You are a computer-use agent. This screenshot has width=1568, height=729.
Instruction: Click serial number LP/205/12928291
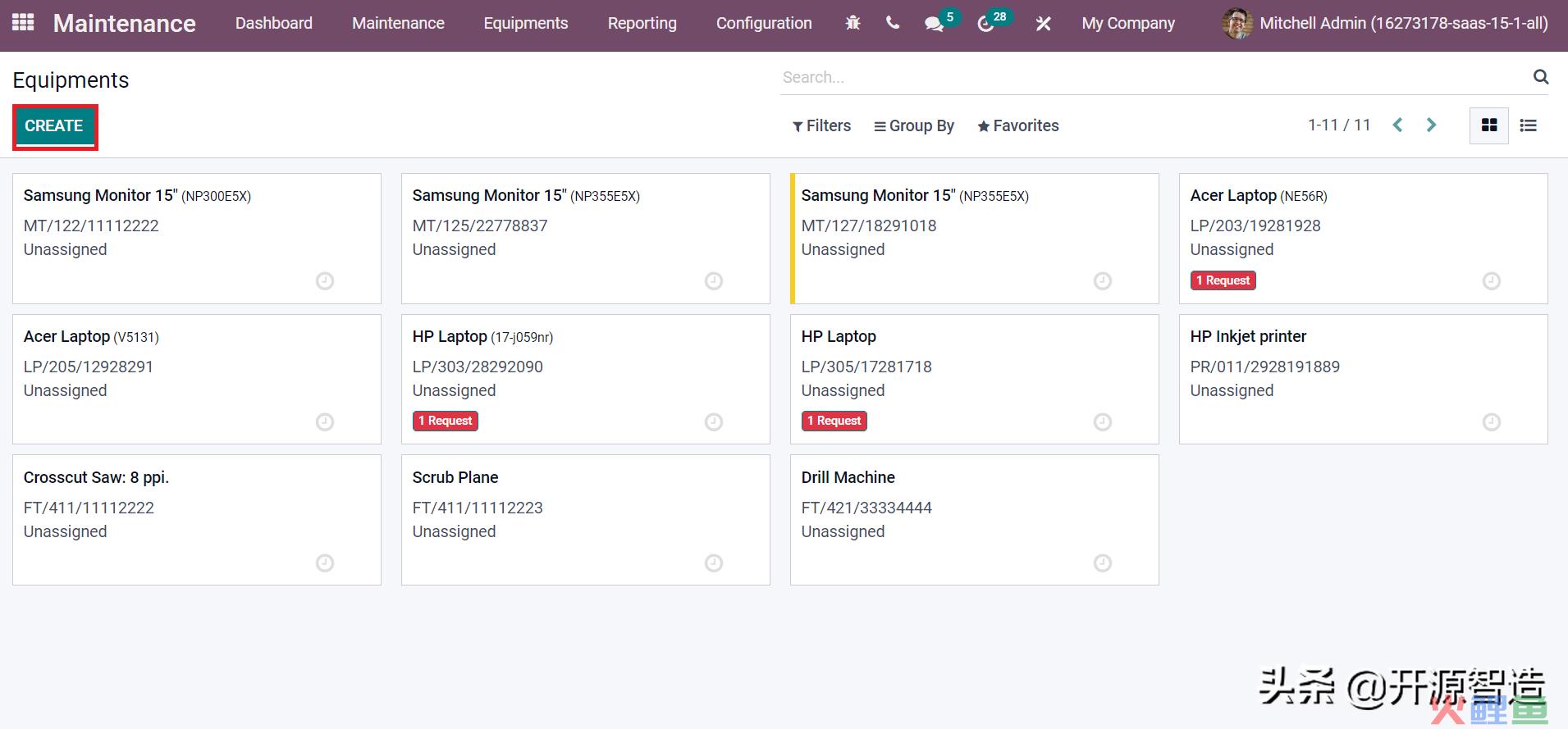(x=89, y=367)
